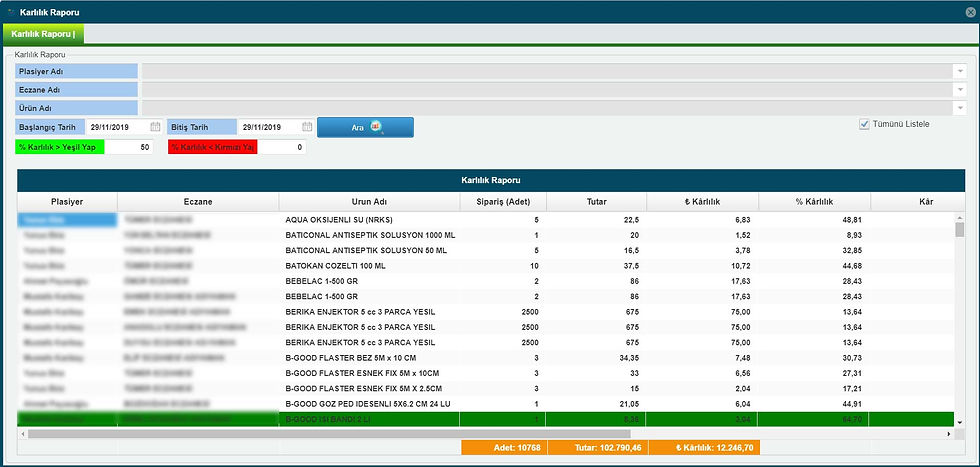Select B-GOOD GOZ PED IDESENLI 5X6.2 CM 24 LU row

click(x=486, y=404)
